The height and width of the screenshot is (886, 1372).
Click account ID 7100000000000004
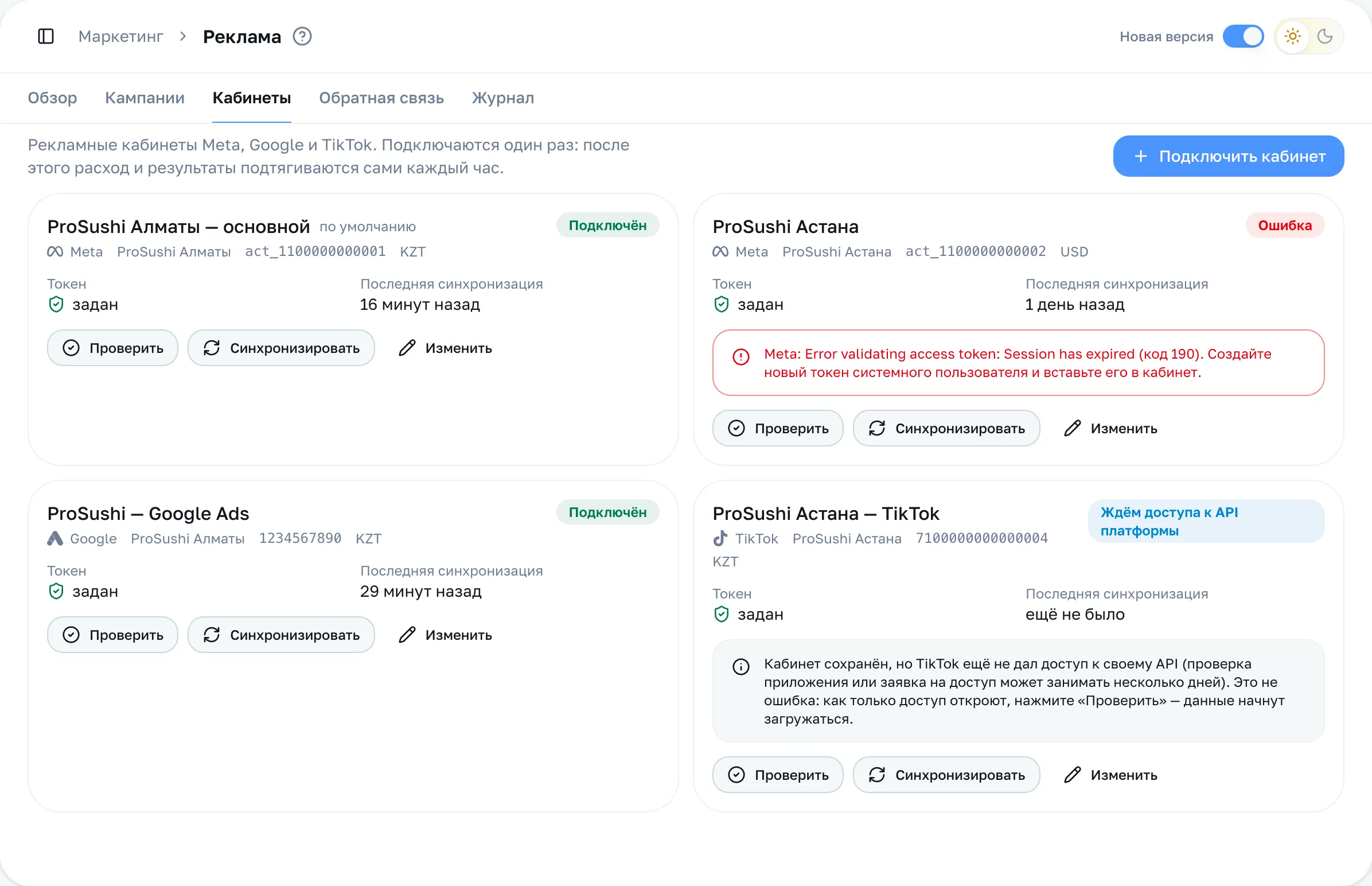982,539
